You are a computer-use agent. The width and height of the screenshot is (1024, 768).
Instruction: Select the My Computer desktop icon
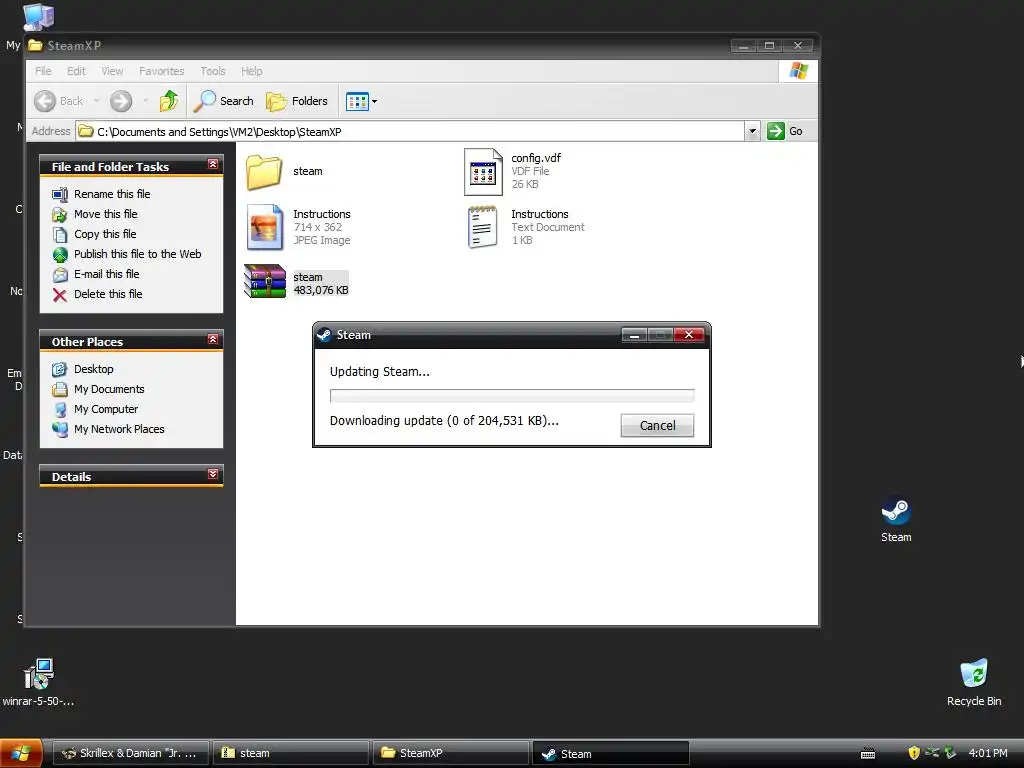click(39, 17)
